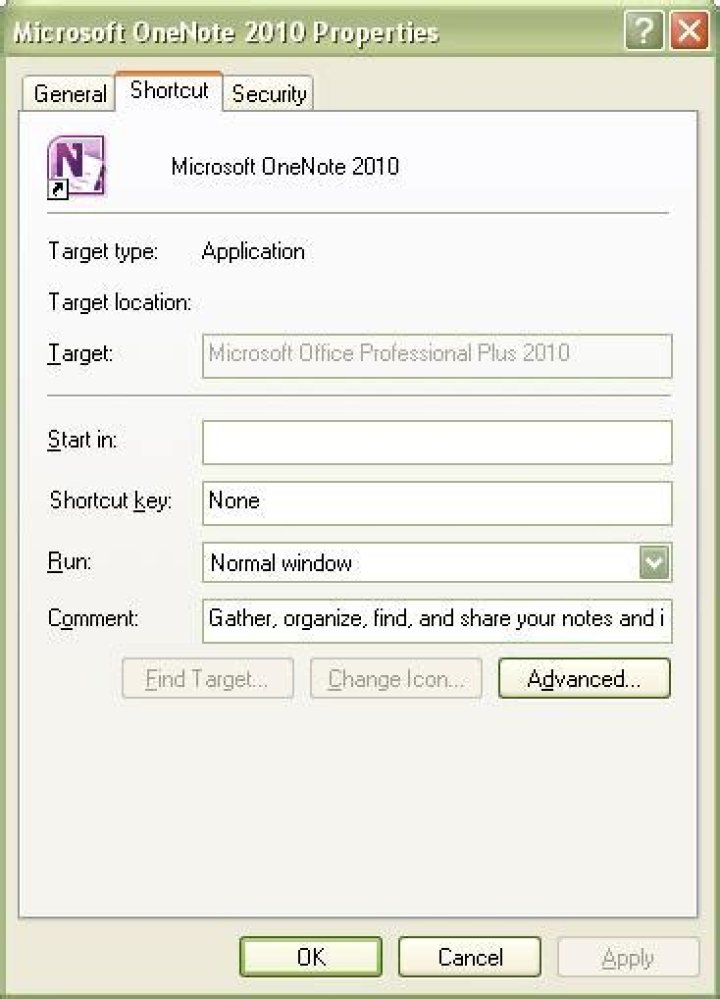Click the Start in label
The image size is (720, 999).
82,440
